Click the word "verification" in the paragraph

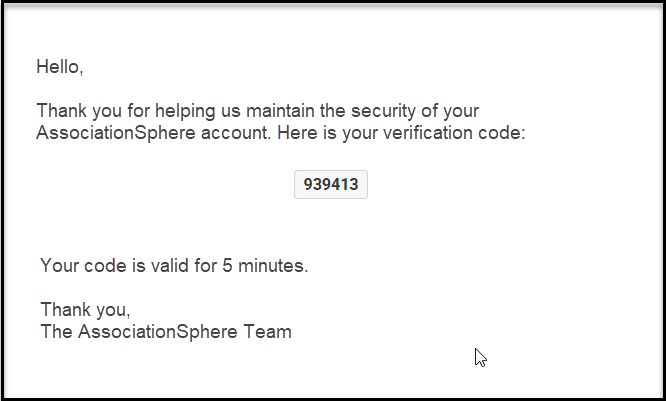coord(428,133)
